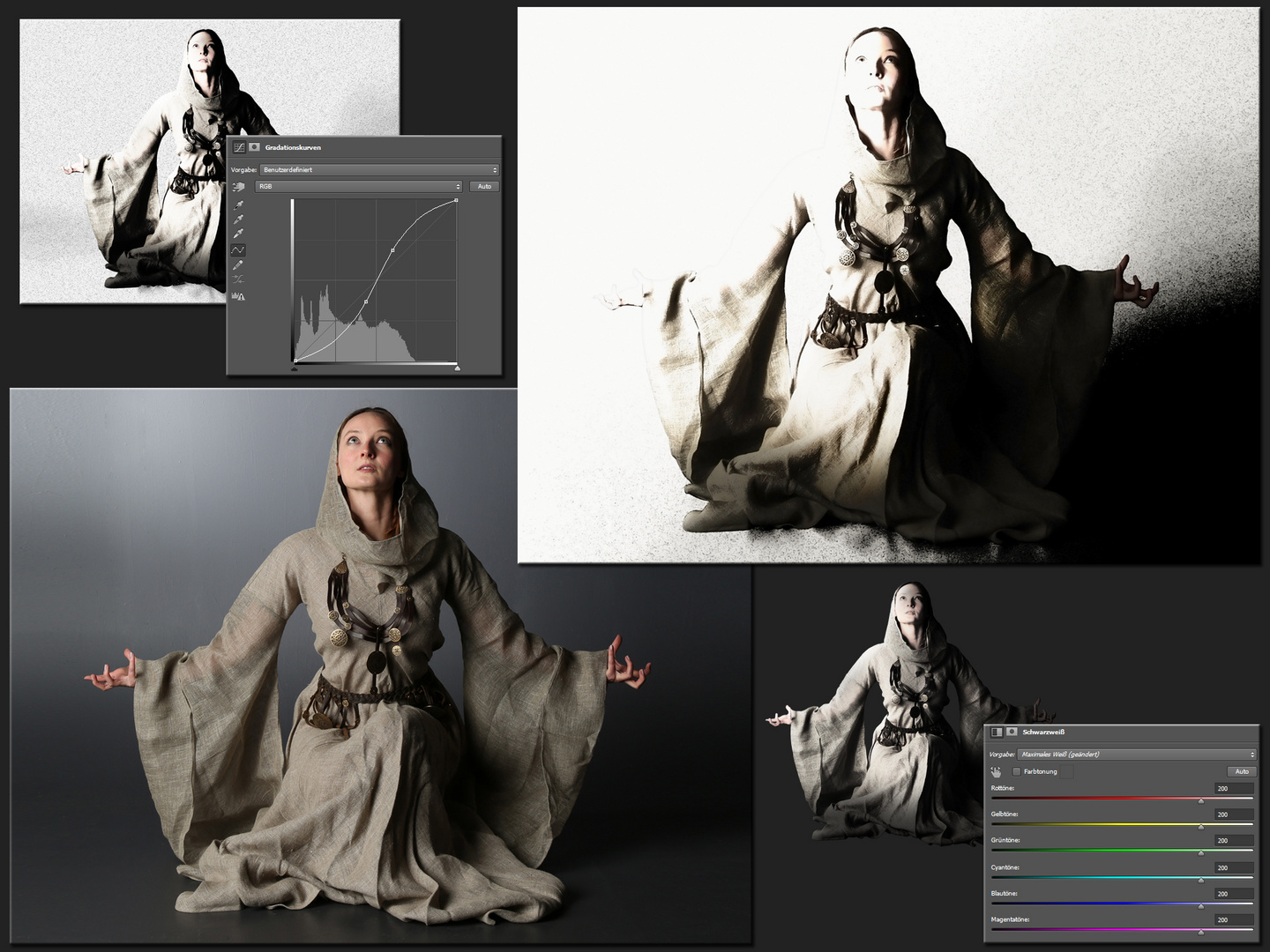Click the Rottöne slider handle

pyautogui.click(x=1201, y=801)
